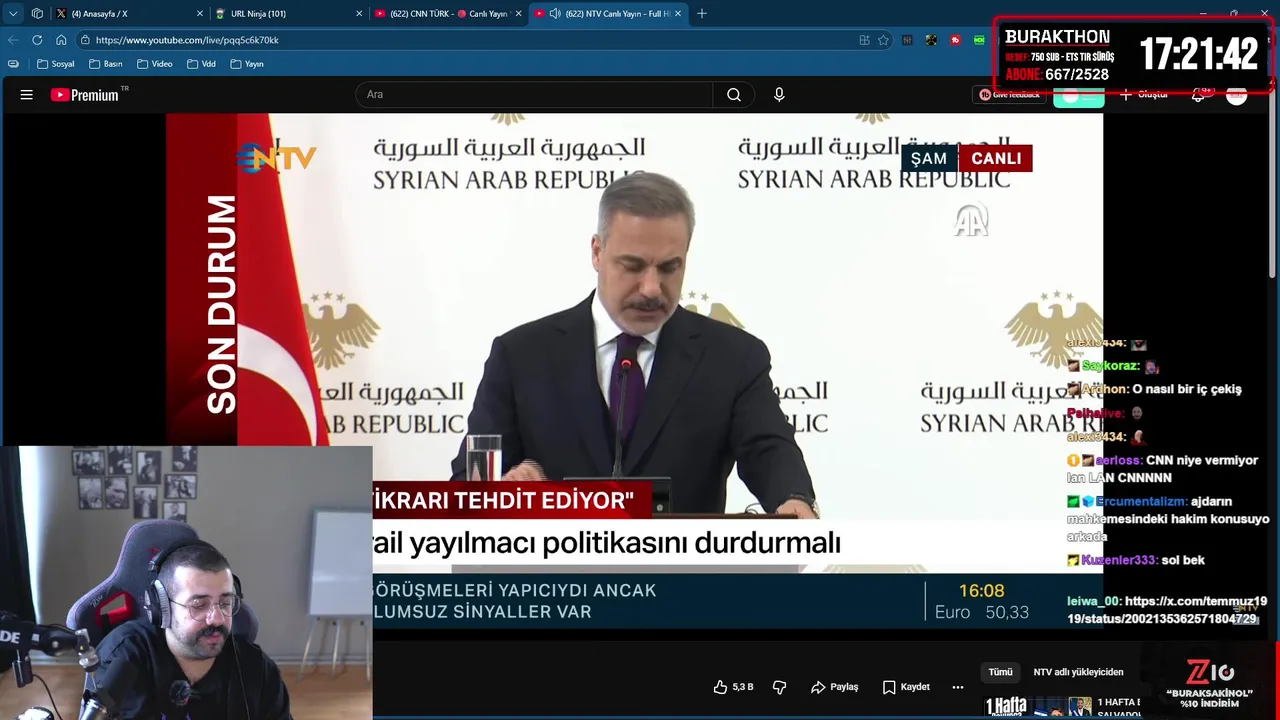Open the 1 Hafta recommended video thumbnail
This screenshot has width=1280, height=720.
[x=1039, y=707]
